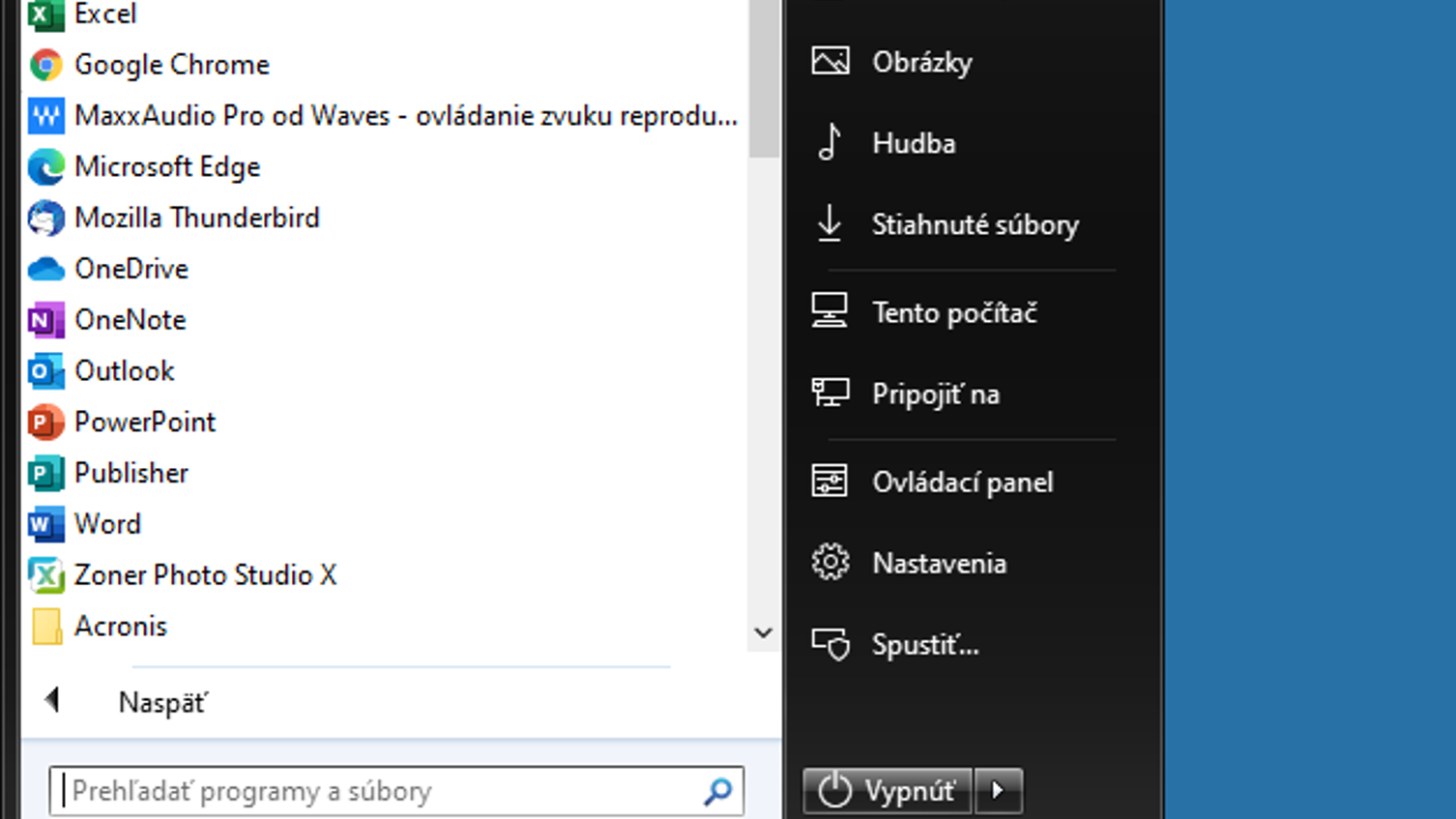This screenshot has height=819, width=1456.
Task: Open Mozilla Thunderbird mail client
Action: point(197,218)
